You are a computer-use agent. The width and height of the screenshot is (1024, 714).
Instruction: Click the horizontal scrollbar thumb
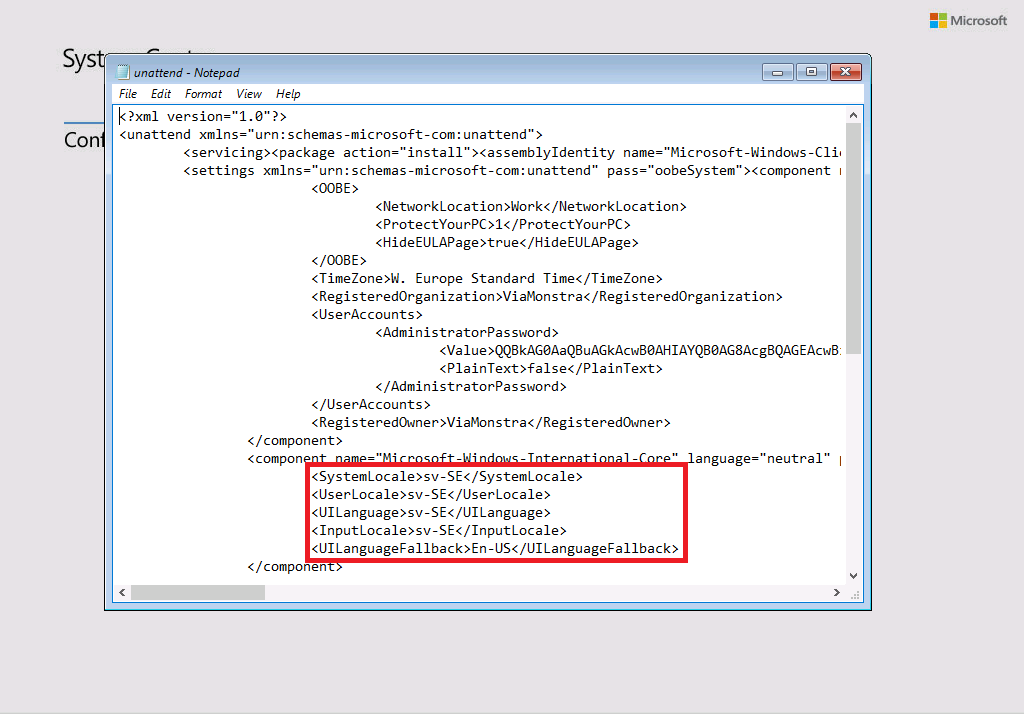tap(198, 592)
